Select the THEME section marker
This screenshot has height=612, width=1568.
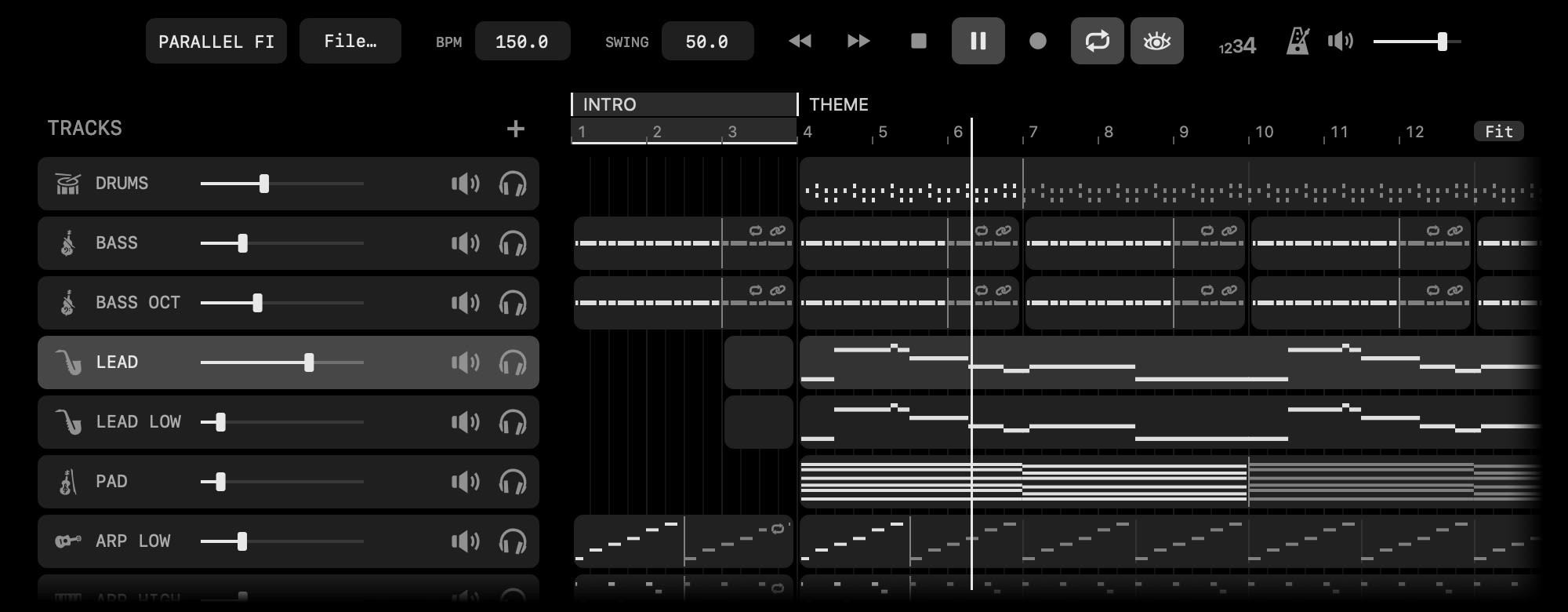pos(838,104)
